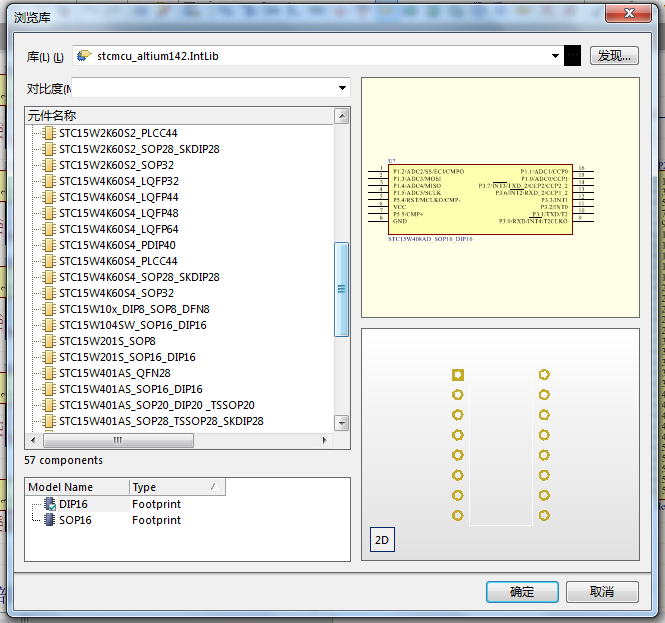Click the SOP16 footprint model icon

50,520
